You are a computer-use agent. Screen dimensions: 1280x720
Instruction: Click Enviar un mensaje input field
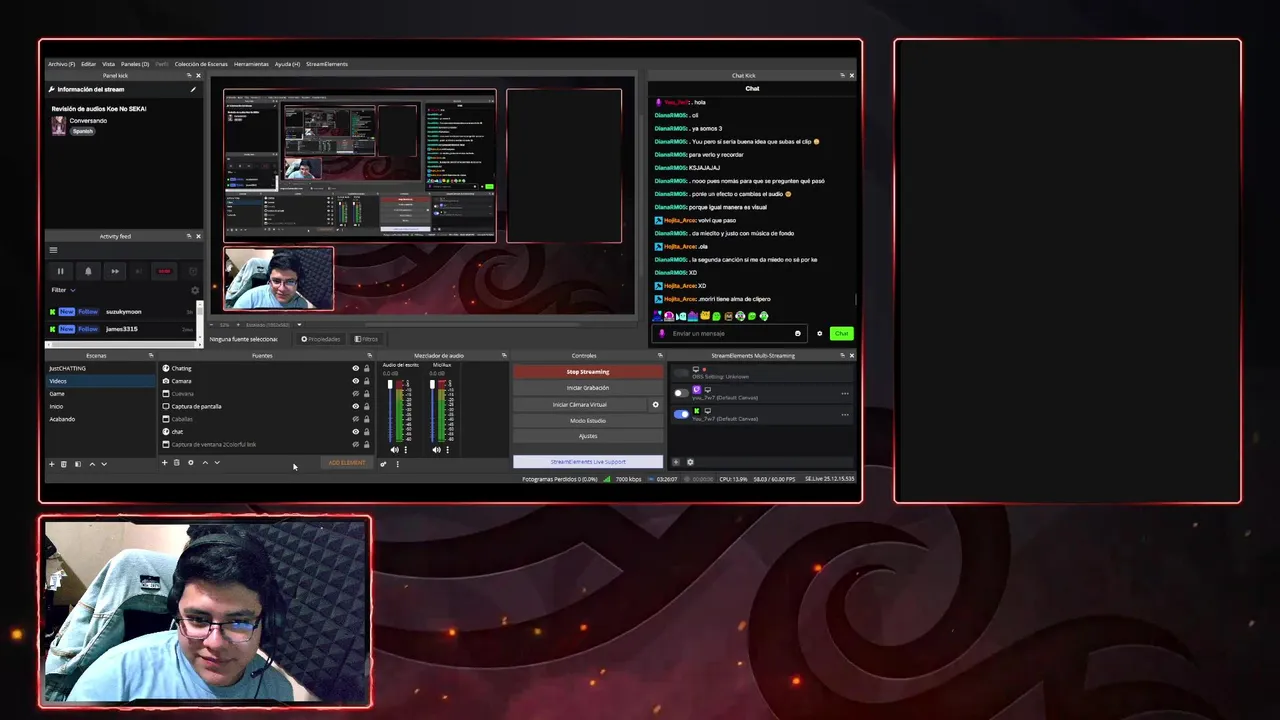[728, 333]
